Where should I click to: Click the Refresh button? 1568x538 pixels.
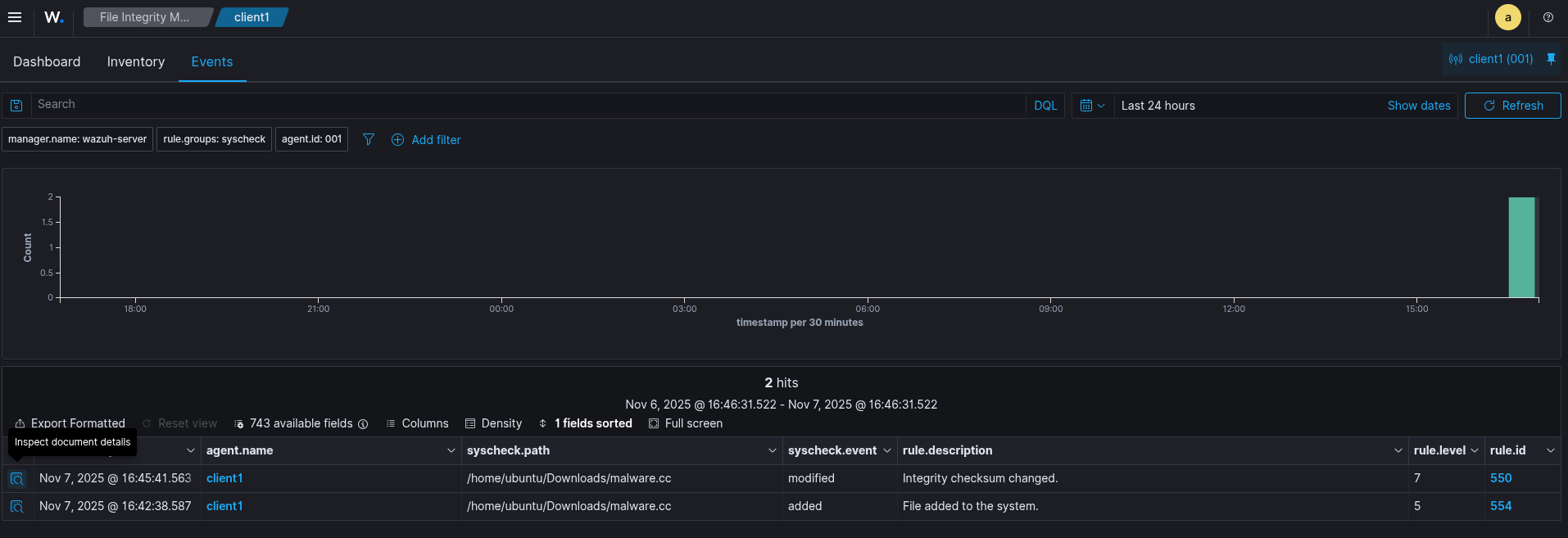(x=1512, y=106)
